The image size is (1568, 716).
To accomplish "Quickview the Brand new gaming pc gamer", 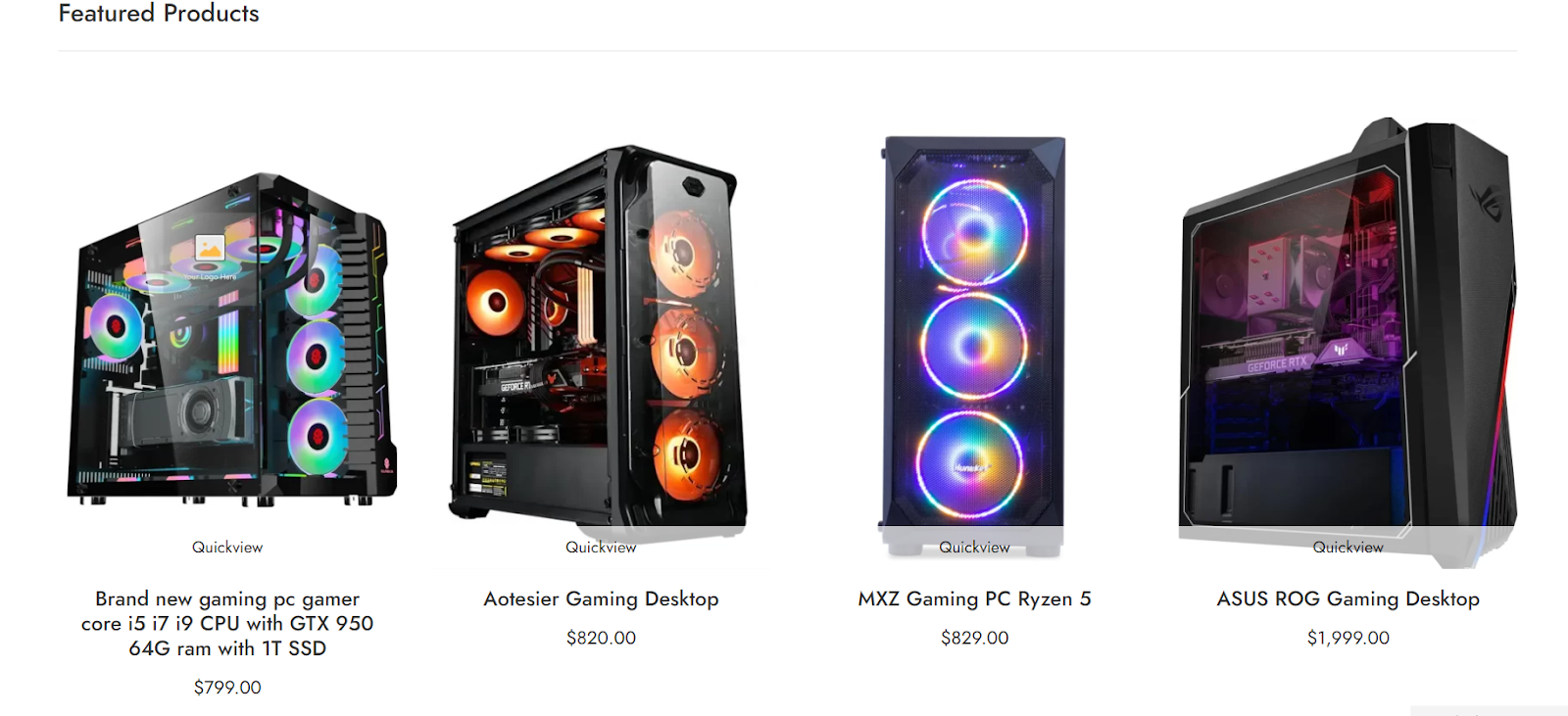I will coord(227,548).
